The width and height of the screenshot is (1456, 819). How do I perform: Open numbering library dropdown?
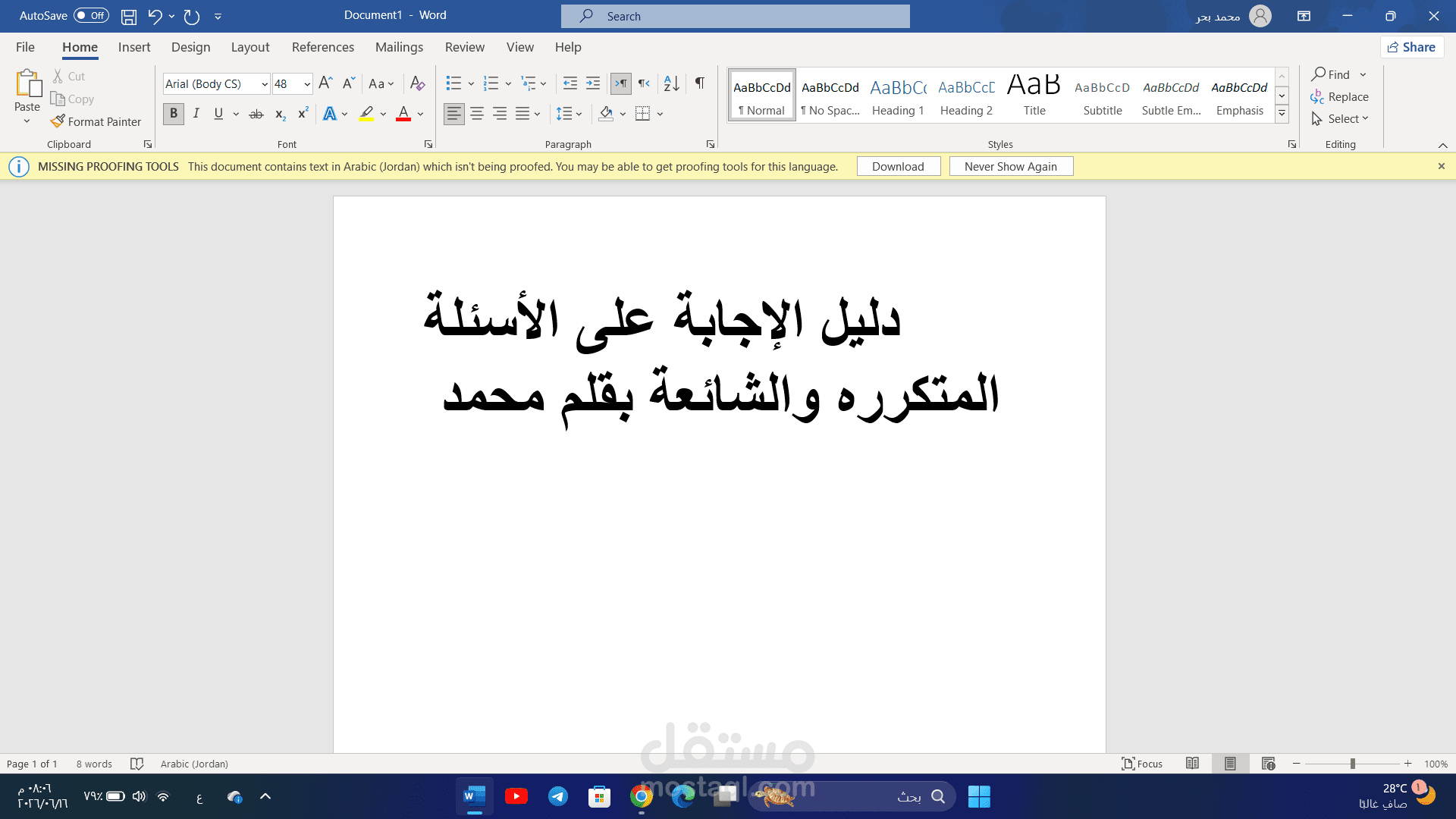pos(508,83)
